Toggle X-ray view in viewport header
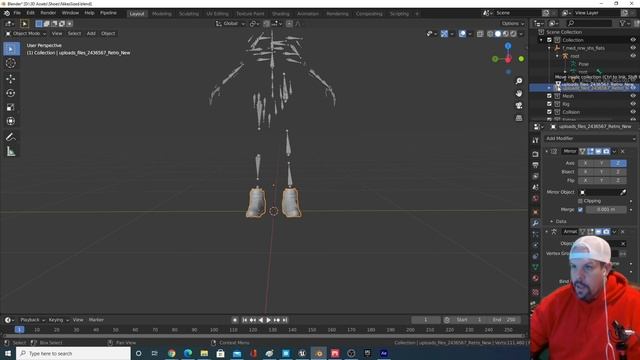Image resolution: width=640 pixels, height=360 pixels. point(480,34)
